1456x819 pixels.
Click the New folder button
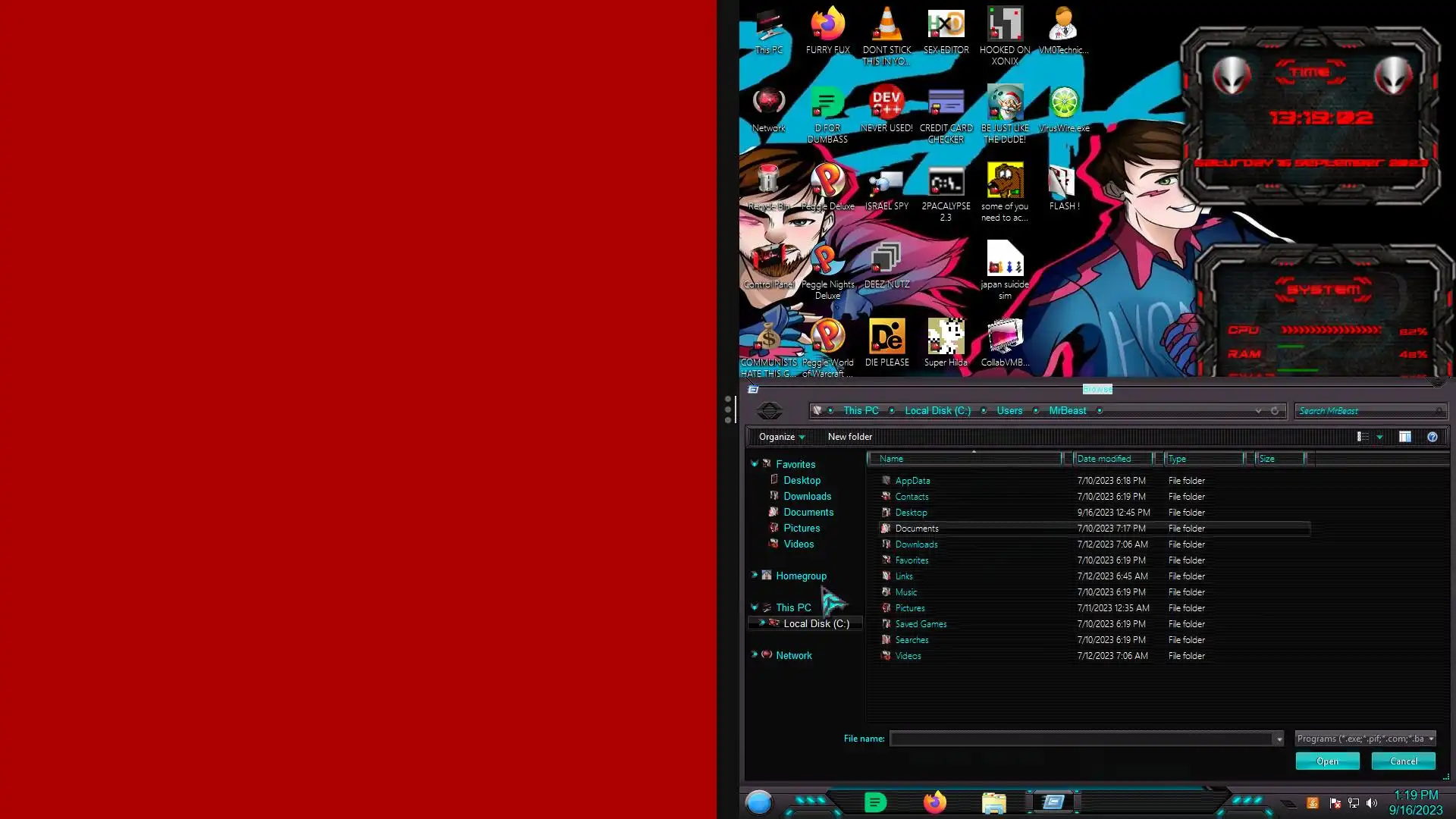(x=849, y=437)
